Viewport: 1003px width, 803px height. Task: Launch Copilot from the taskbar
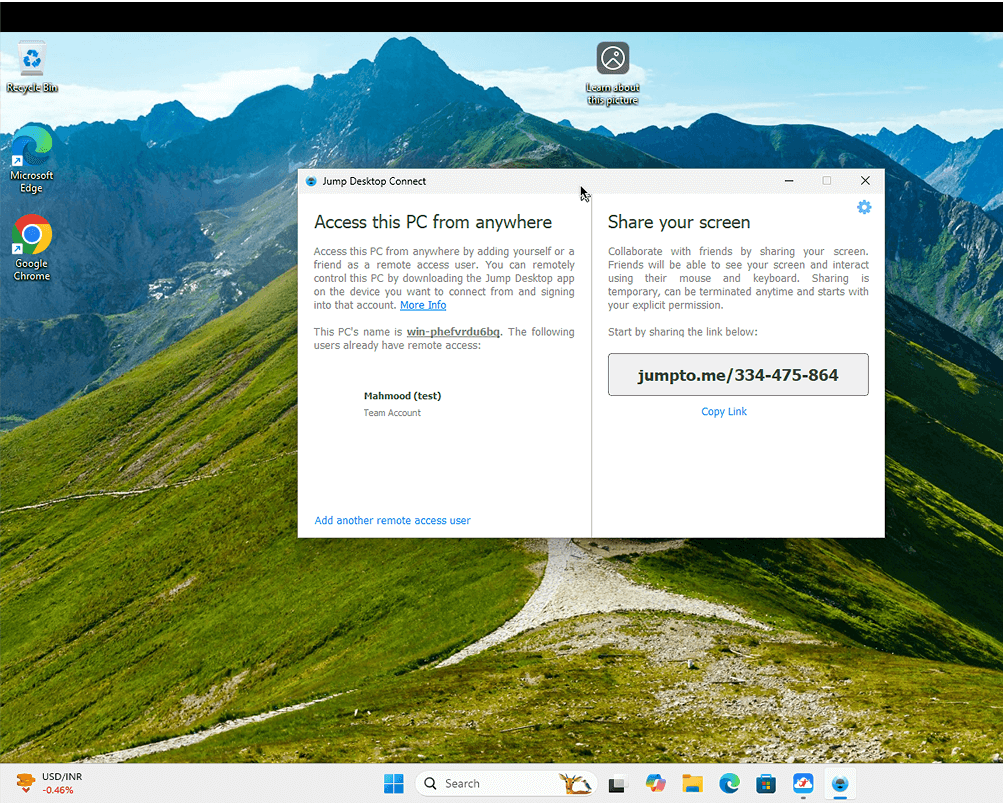point(655,784)
